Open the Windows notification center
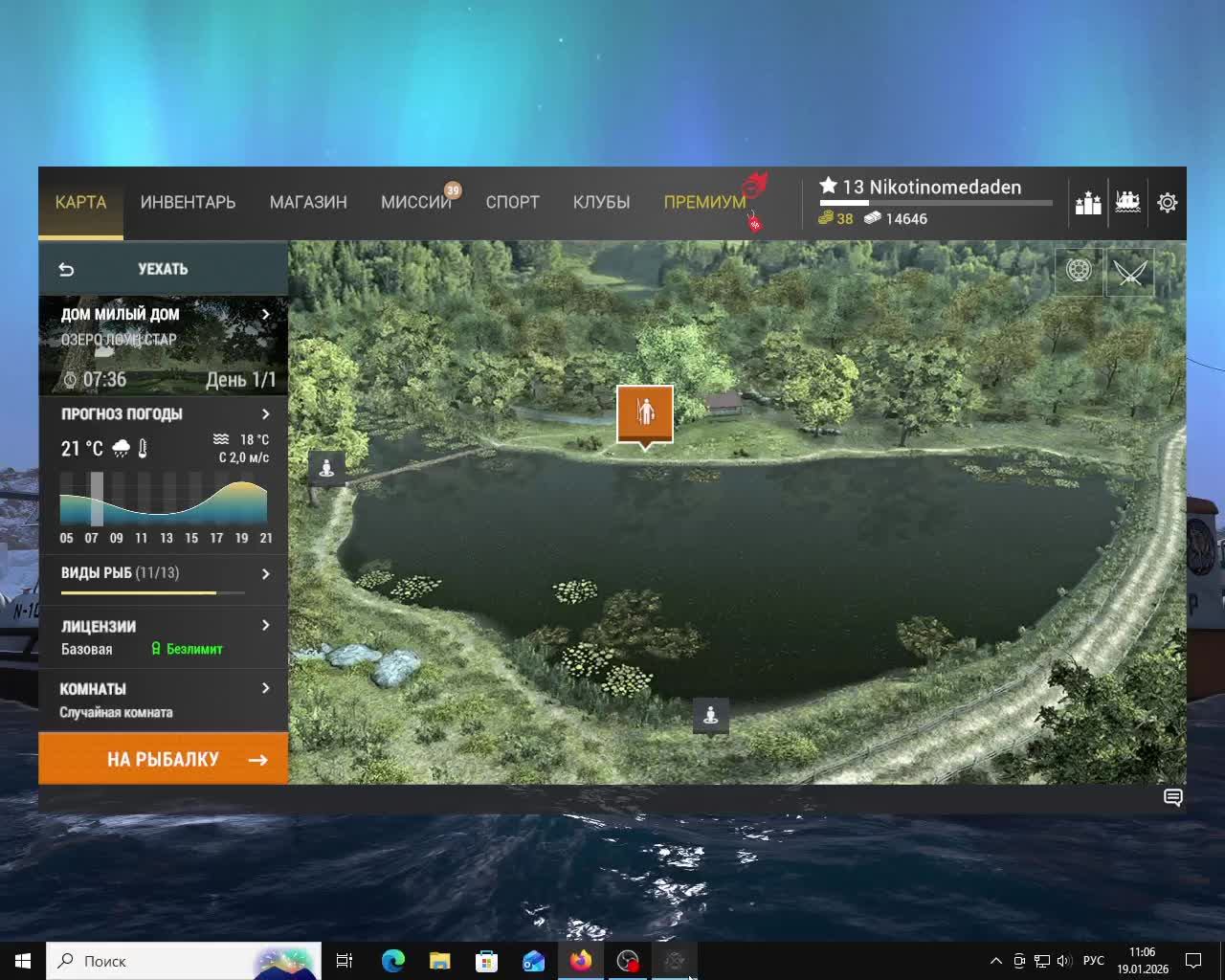The width and height of the screenshot is (1225, 980). click(x=1193, y=961)
